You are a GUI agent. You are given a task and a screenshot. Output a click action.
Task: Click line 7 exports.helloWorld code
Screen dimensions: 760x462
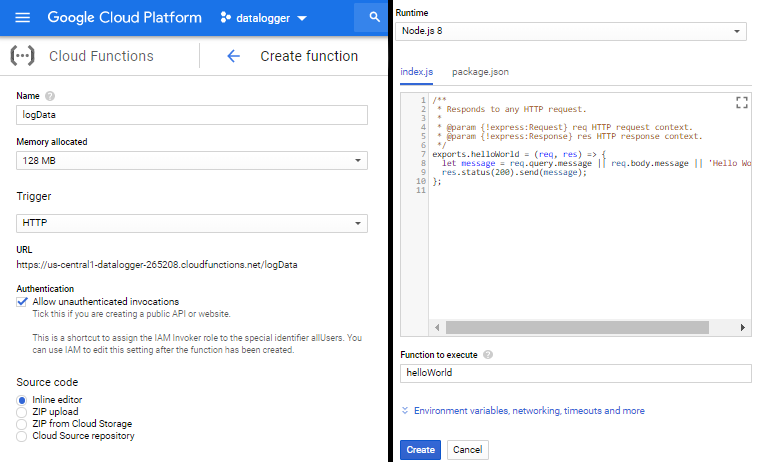tap(519, 154)
